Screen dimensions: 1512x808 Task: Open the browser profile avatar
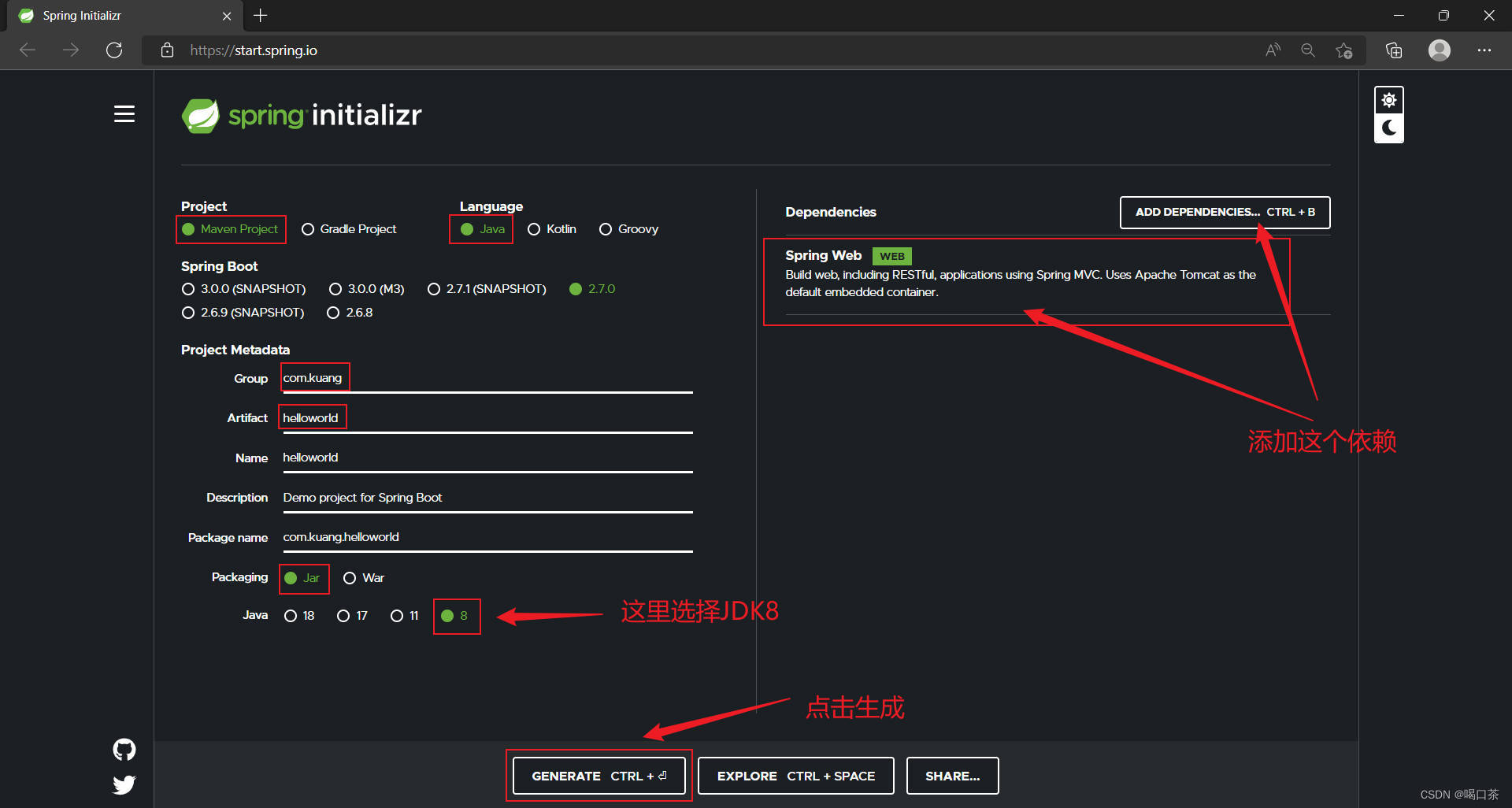coord(1440,50)
